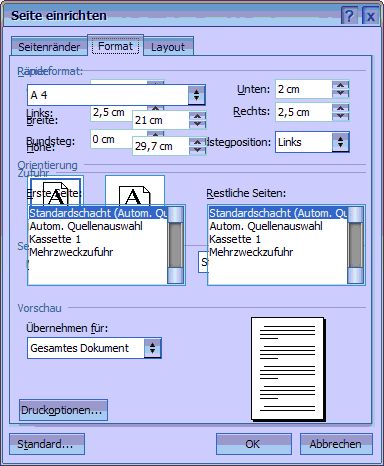Increase the Breite value with up arrow
This screenshot has height=466, width=384.
[198, 116]
